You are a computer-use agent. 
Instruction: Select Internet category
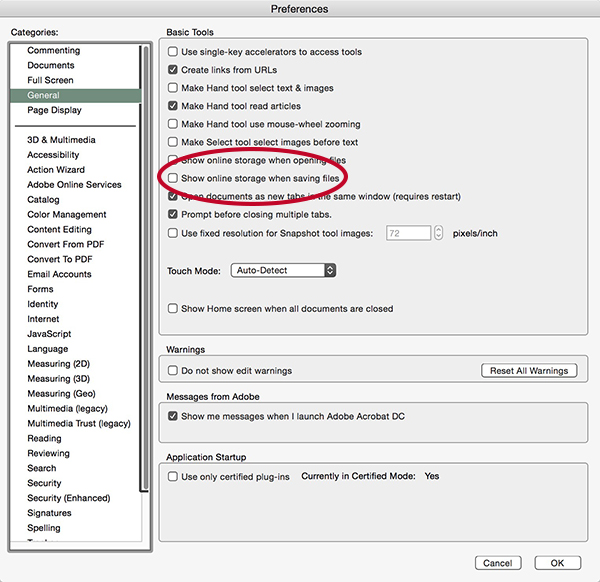point(43,319)
